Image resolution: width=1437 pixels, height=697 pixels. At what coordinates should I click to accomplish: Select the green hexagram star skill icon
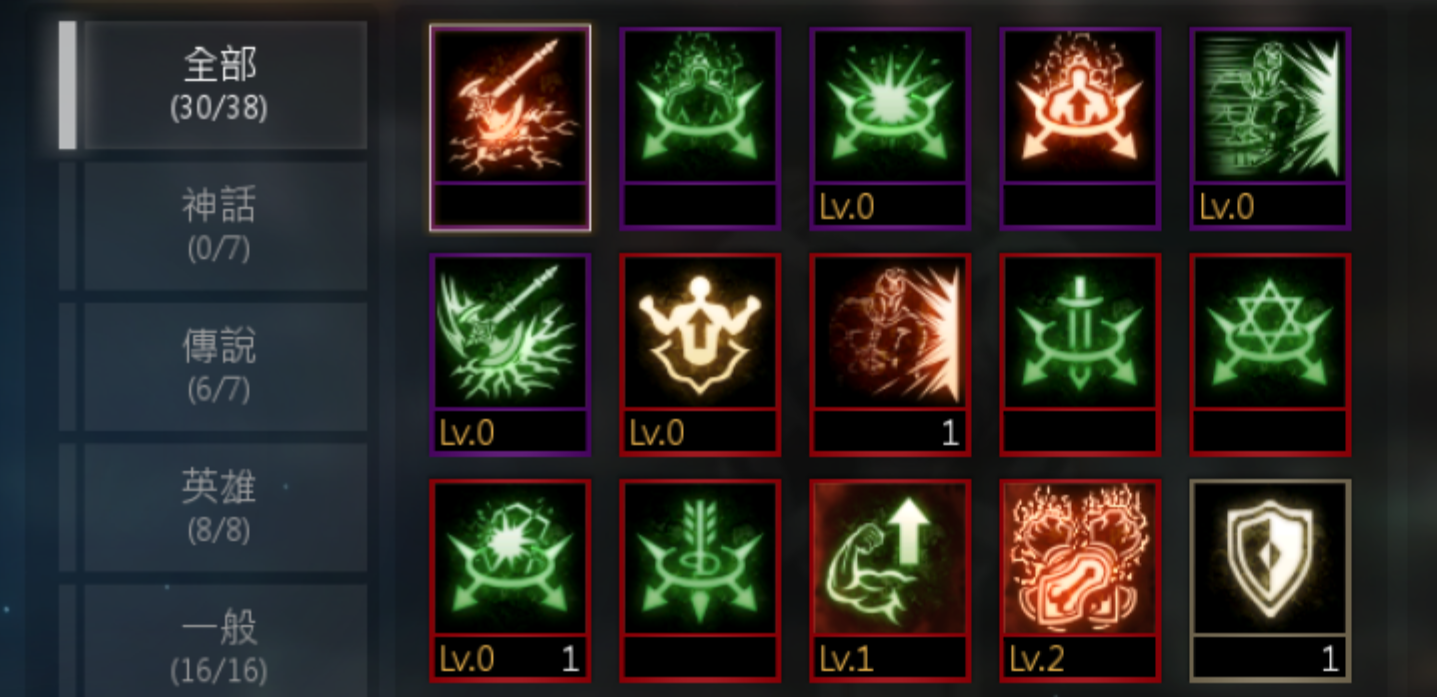[x=1270, y=354]
